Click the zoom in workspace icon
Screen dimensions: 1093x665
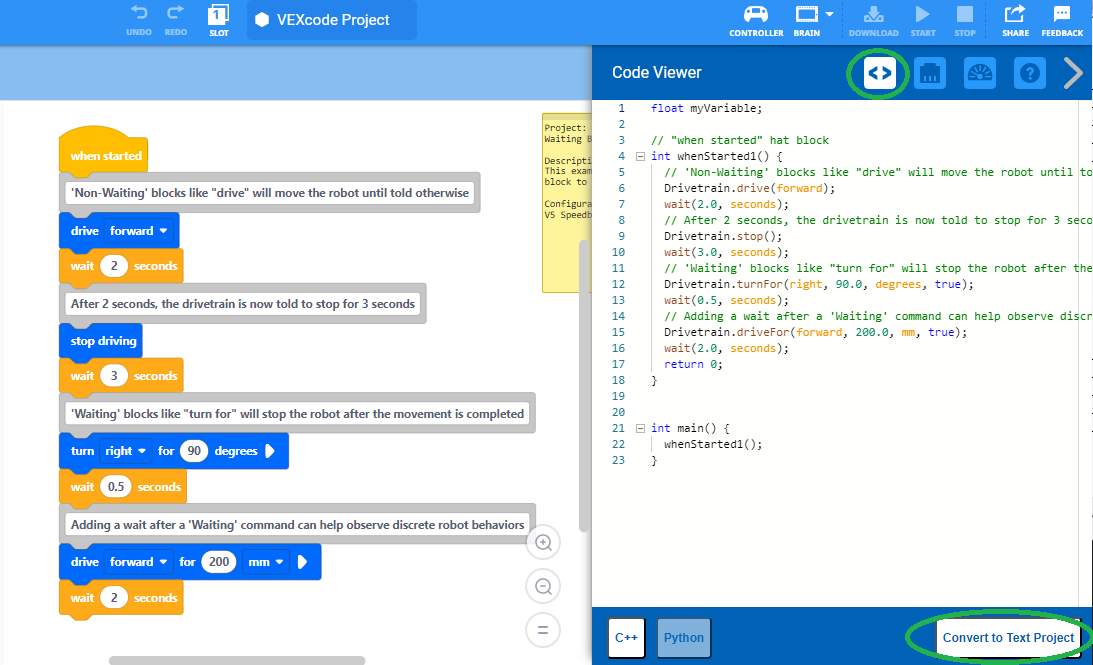coord(543,543)
